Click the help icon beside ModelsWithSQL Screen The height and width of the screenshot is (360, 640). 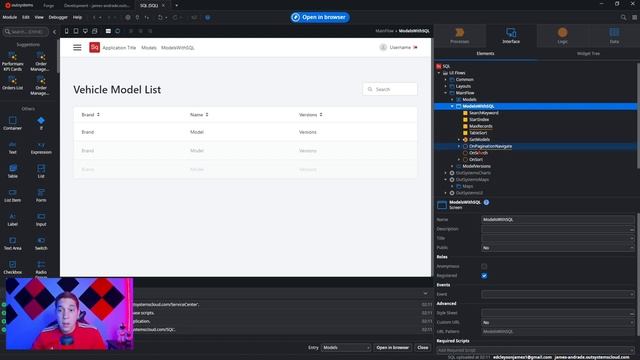pyautogui.click(x=486, y=202)
